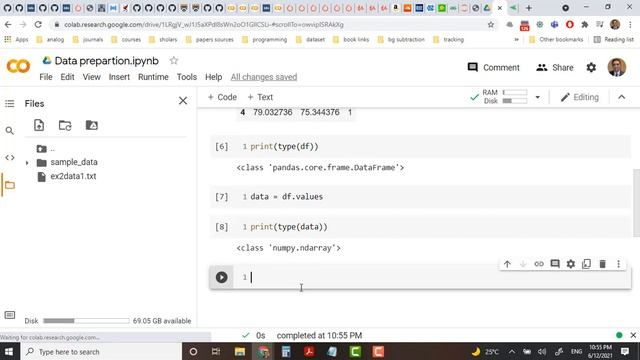Open table of contents sidebar icon
Viewport: 640px width, 360px height.
point(9,104)
